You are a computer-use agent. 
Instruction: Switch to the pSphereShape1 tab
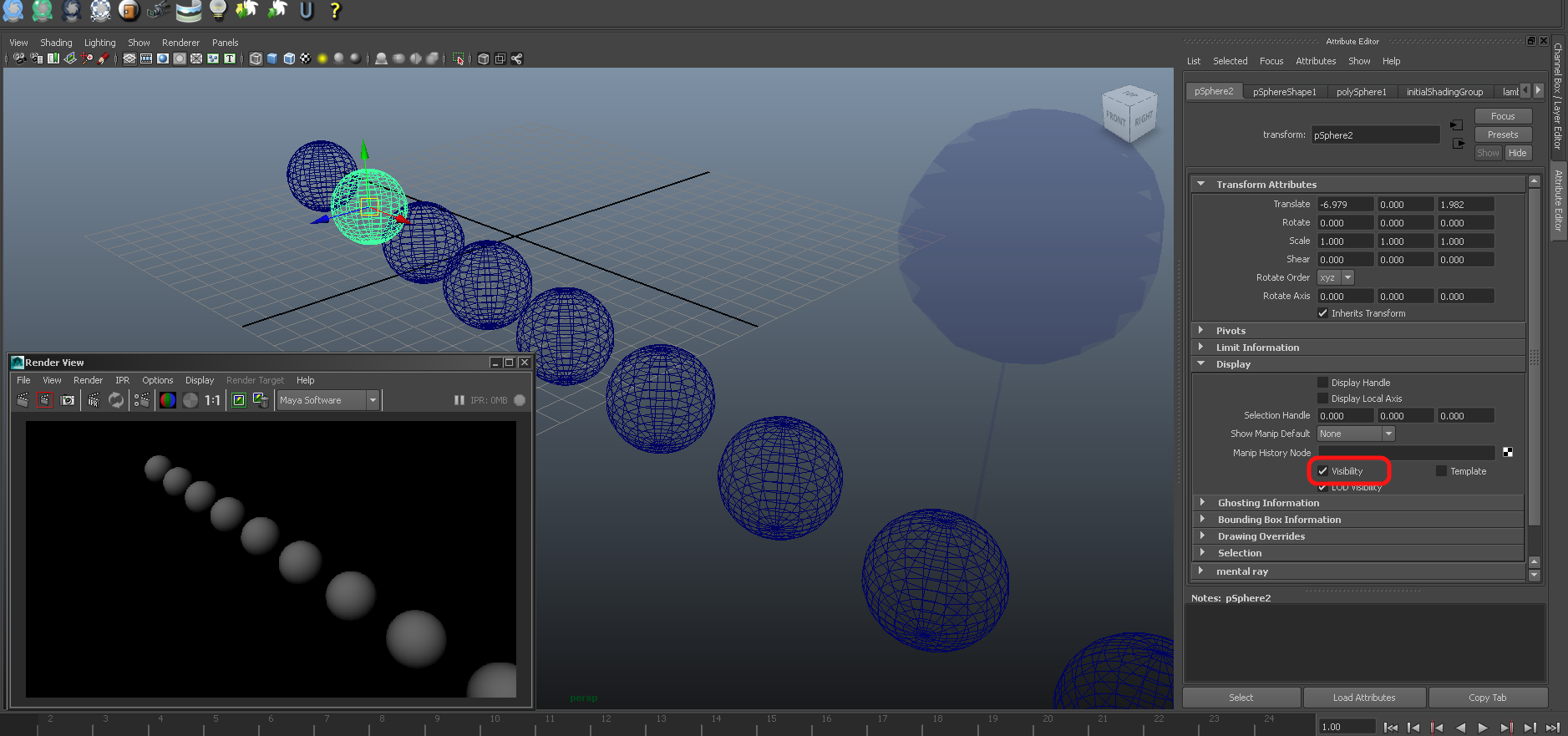[1284, 92]
